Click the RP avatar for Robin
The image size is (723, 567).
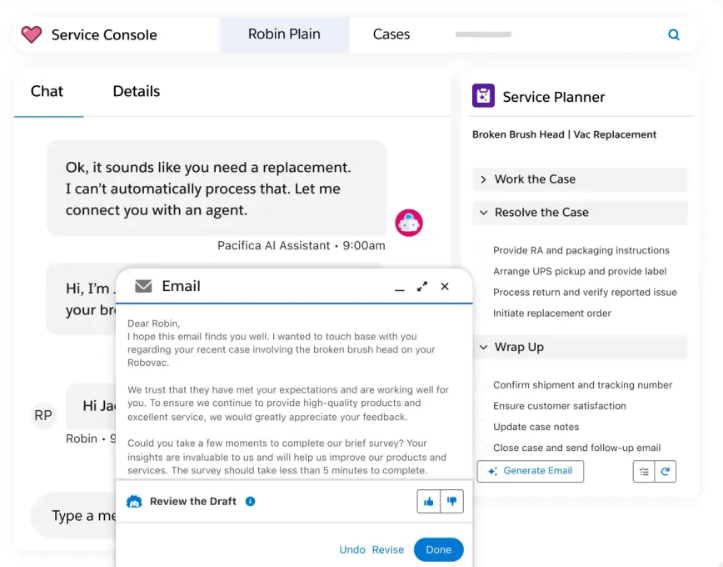pyautogui.click(x=43, y=415)
